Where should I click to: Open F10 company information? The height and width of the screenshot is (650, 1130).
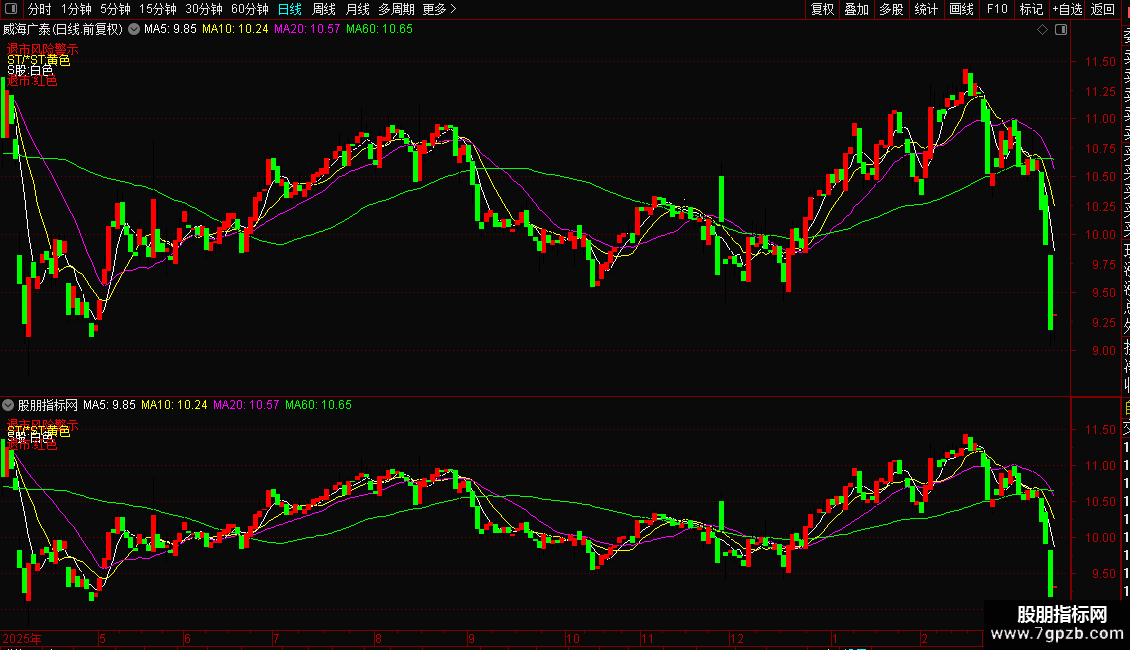coord(997,9)
